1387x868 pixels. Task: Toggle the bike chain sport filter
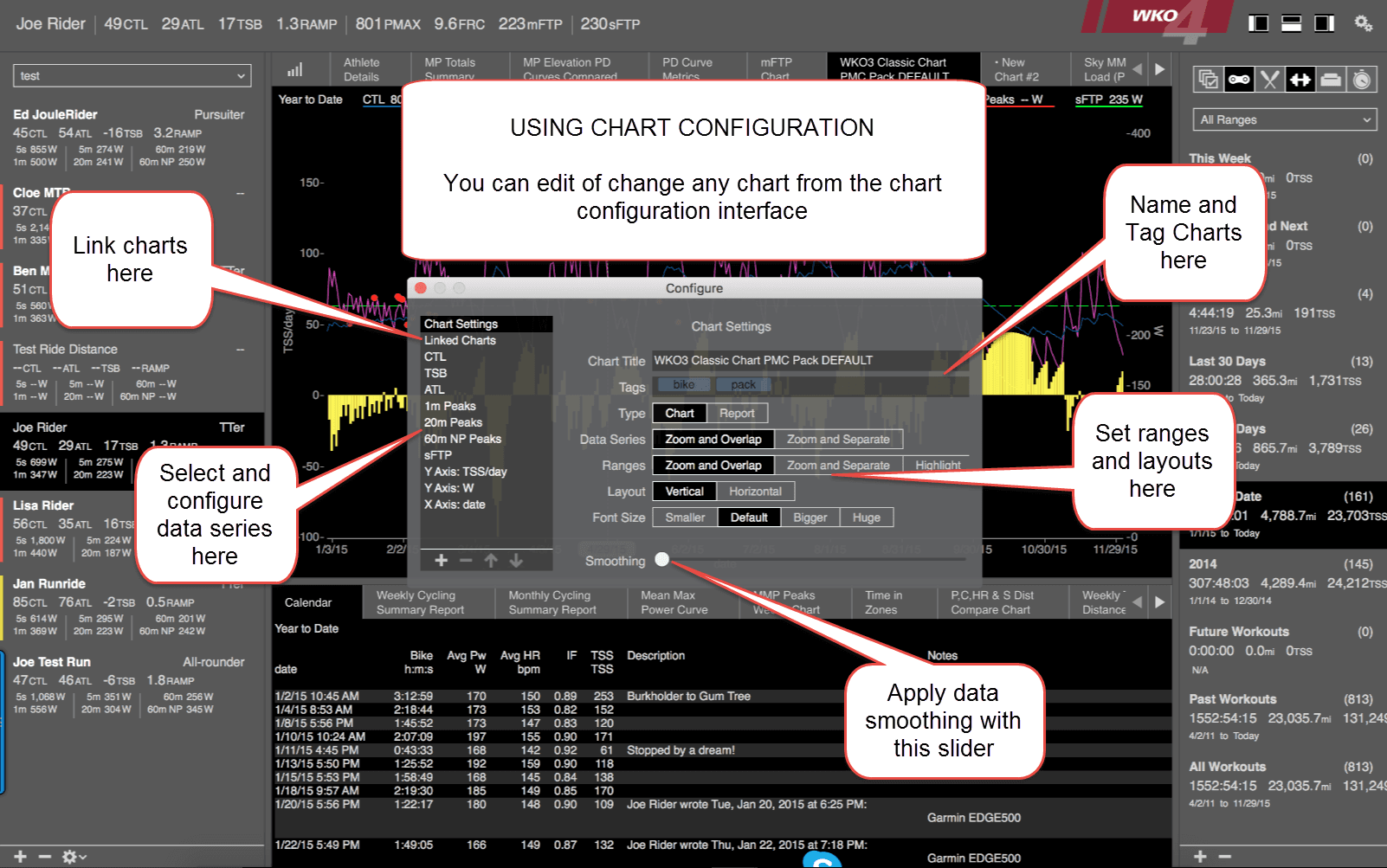(x=1239, y=80)
